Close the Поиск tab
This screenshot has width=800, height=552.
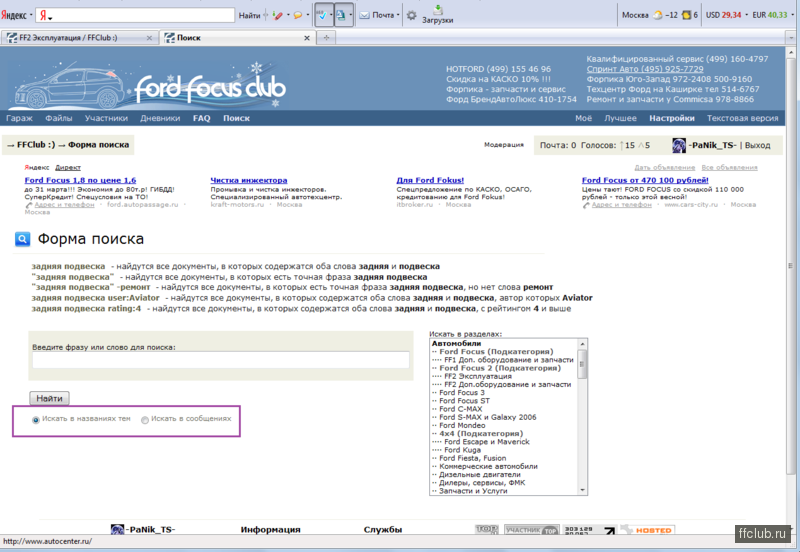click(x=307, y=38)
